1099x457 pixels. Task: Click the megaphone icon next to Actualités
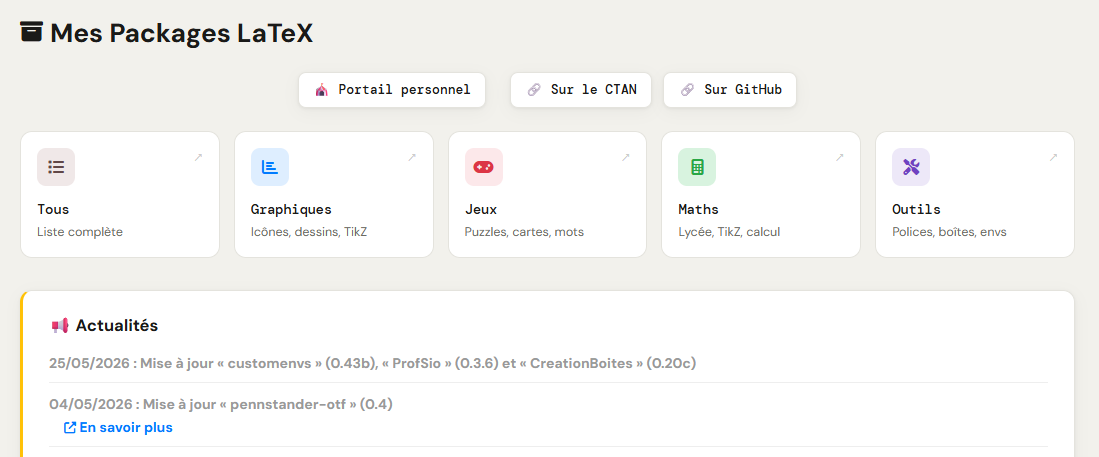pos(60,325)
